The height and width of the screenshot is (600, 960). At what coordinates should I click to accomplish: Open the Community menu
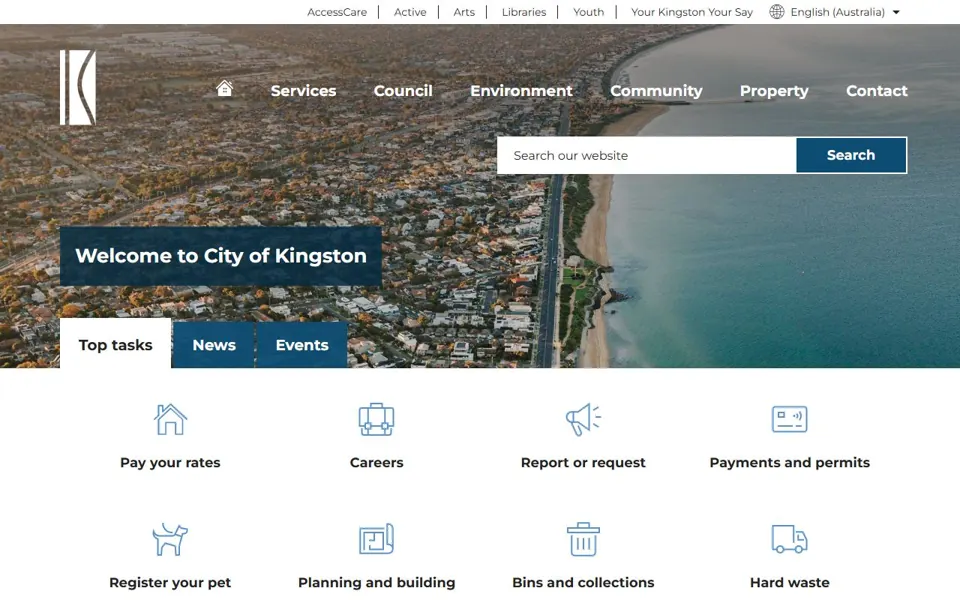pyautogui.click(x=656, y=91)
